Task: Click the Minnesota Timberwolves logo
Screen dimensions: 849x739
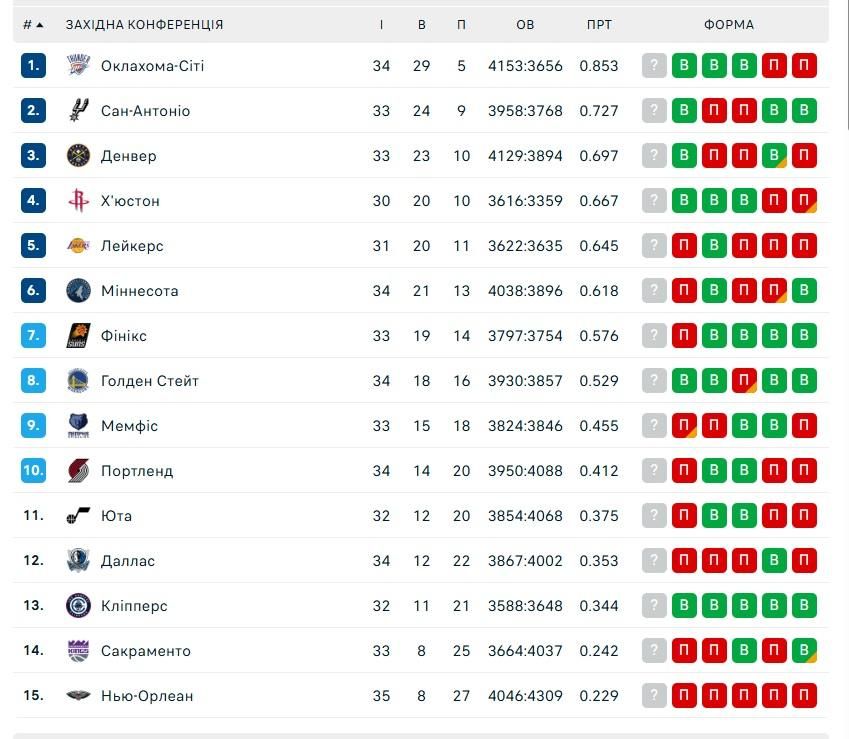Action: [x=78, y=291]
